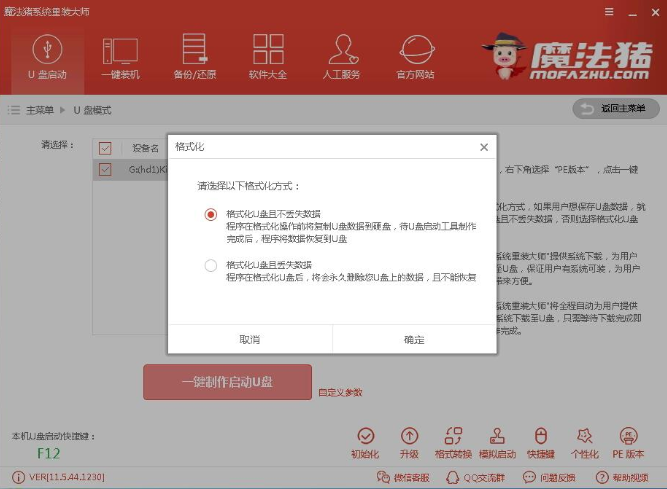667x489 pixels.
Task: Open 微信客服 WeChat support
Action: (403, 478)
